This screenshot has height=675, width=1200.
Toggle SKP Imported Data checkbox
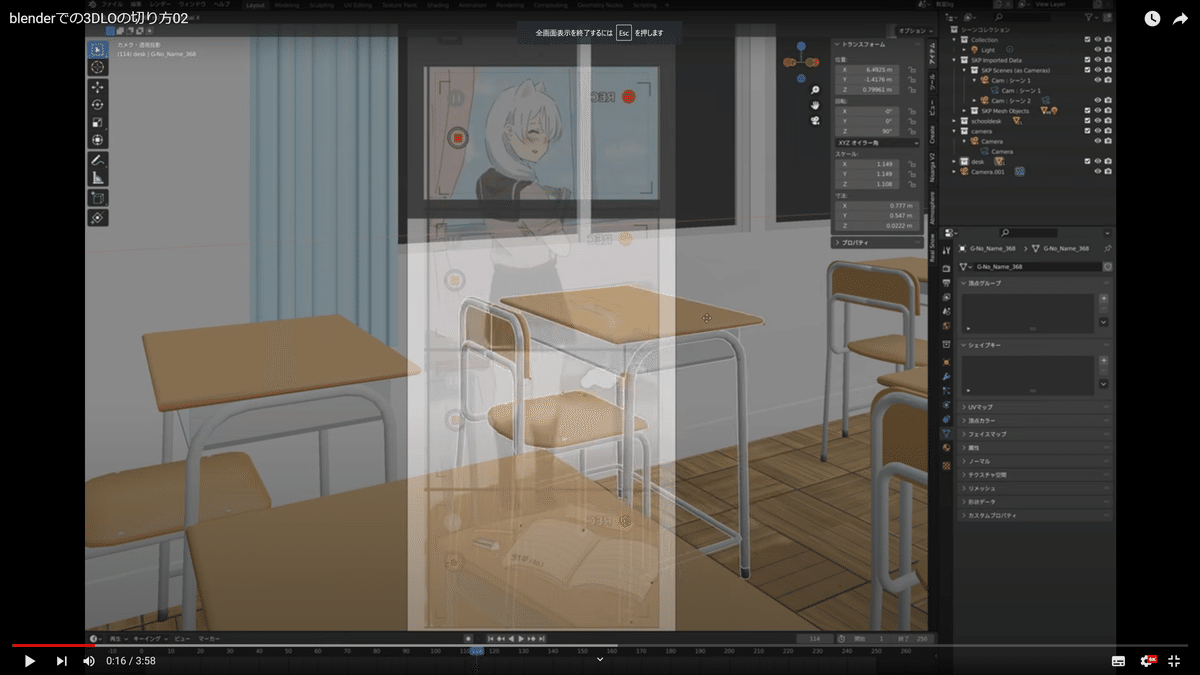point(1088,60)
